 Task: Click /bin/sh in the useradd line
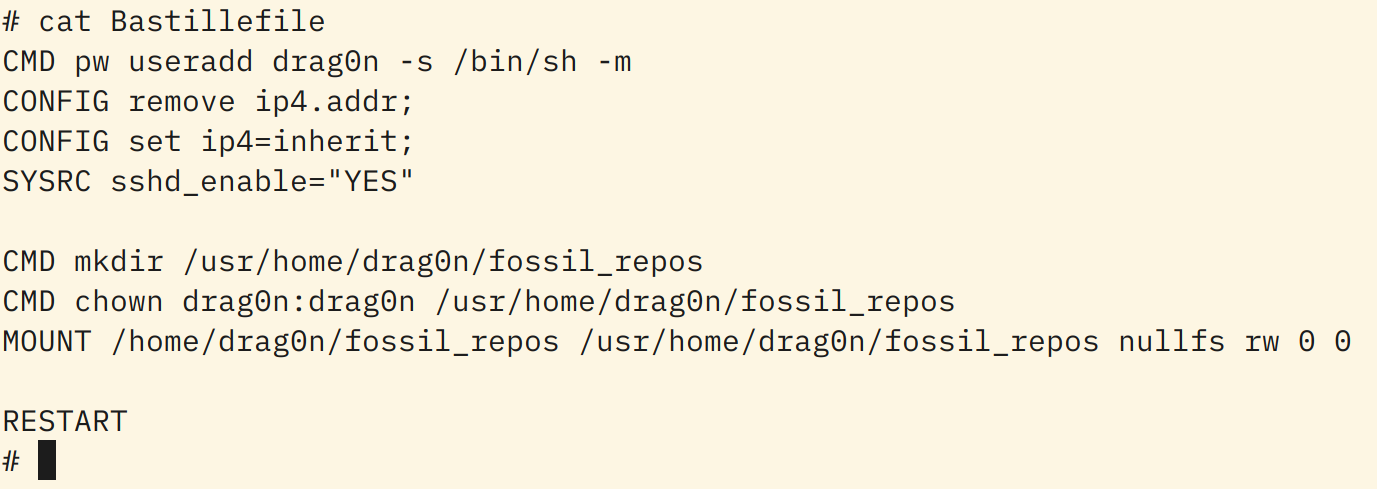pyautogui.click(x=514, y=61)
